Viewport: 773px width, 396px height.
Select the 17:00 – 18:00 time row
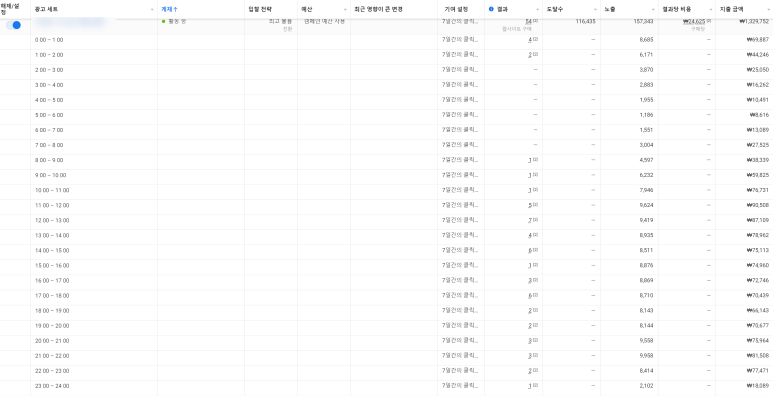pyautogui.click(x=386, y=297)
